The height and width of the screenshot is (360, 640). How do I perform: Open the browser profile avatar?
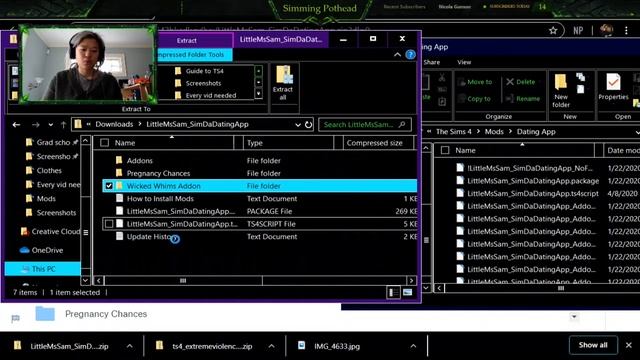click(606, 31)
